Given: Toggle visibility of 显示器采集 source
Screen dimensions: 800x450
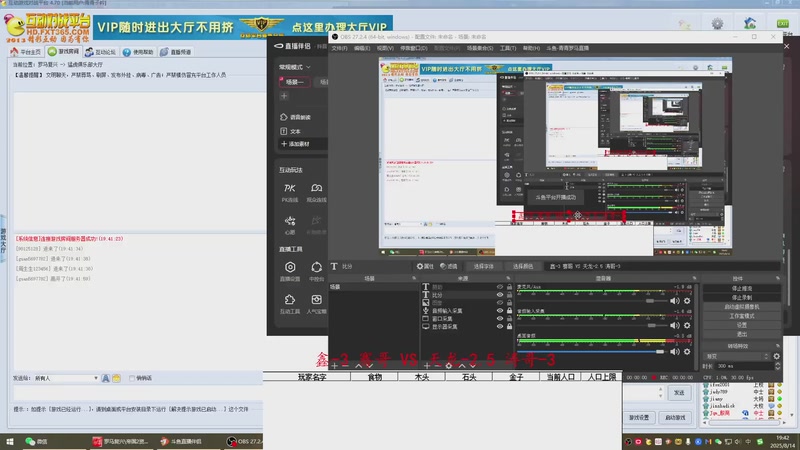Looking at the screenshot, I should pos(500,327).
